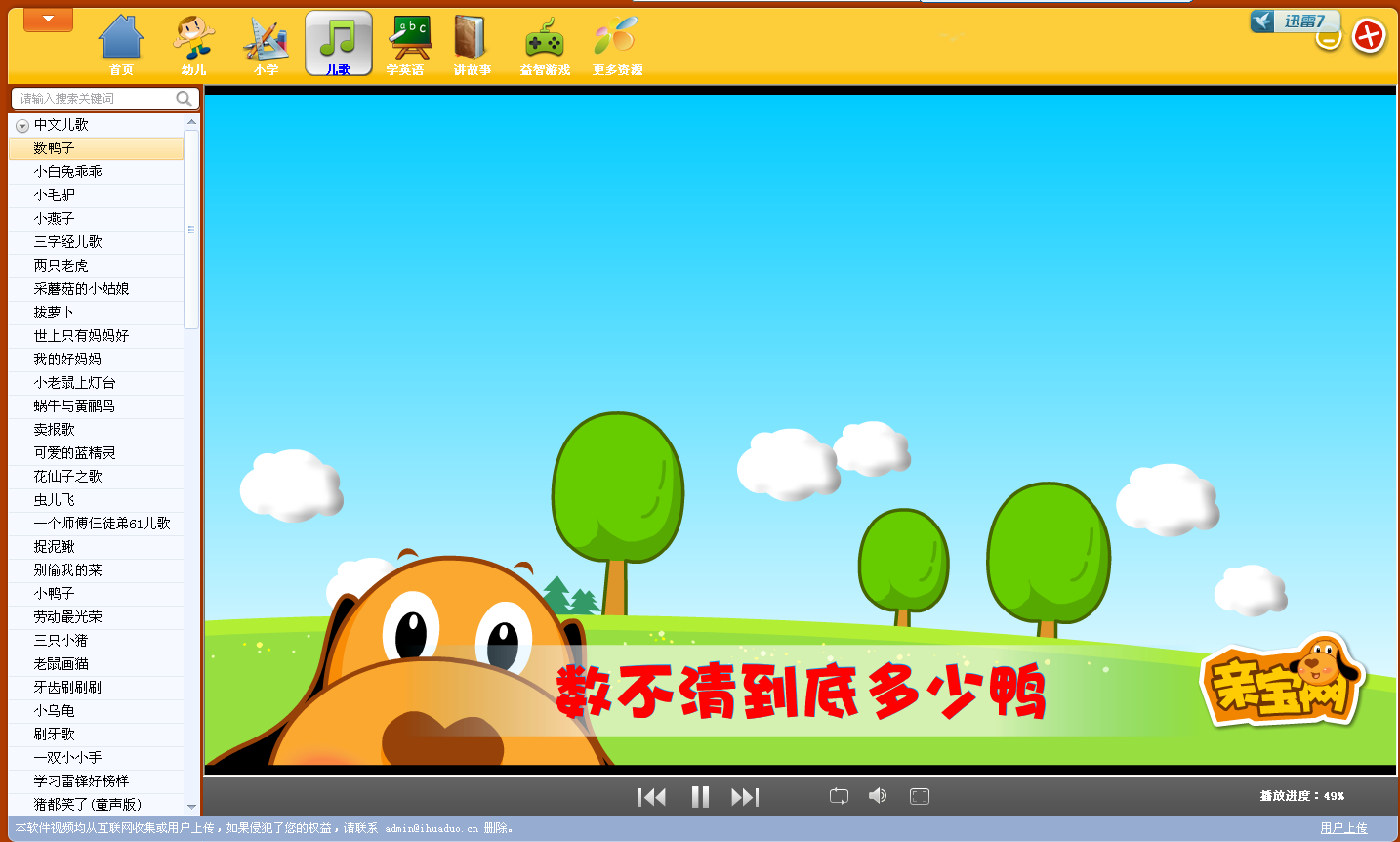The image size is (1400, 842).
Task: Click the search magnifier icon
Action: click(x=185, y=99)
